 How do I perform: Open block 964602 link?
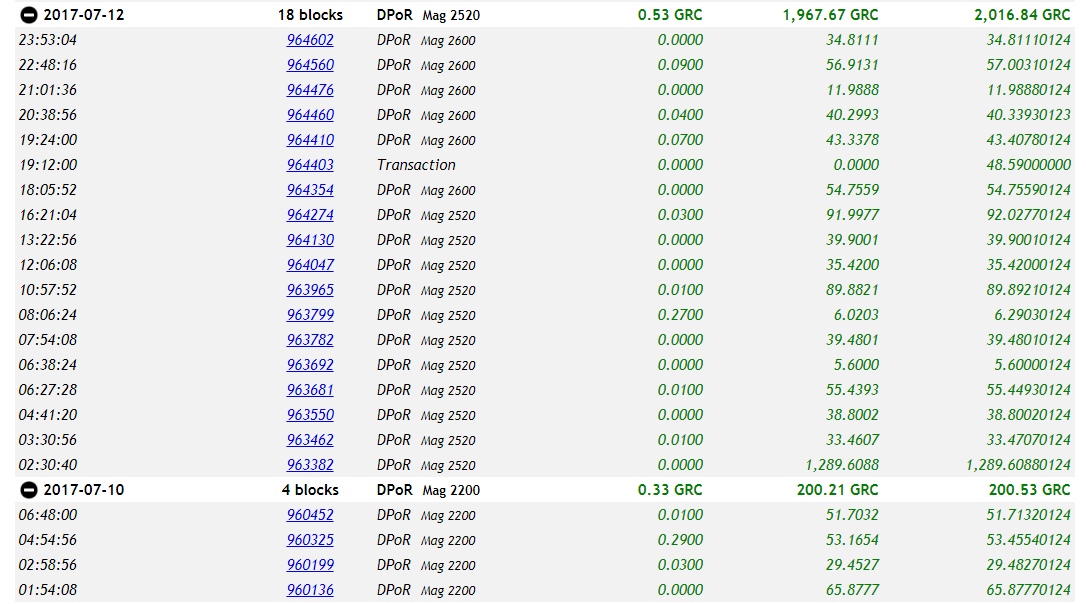310,40
